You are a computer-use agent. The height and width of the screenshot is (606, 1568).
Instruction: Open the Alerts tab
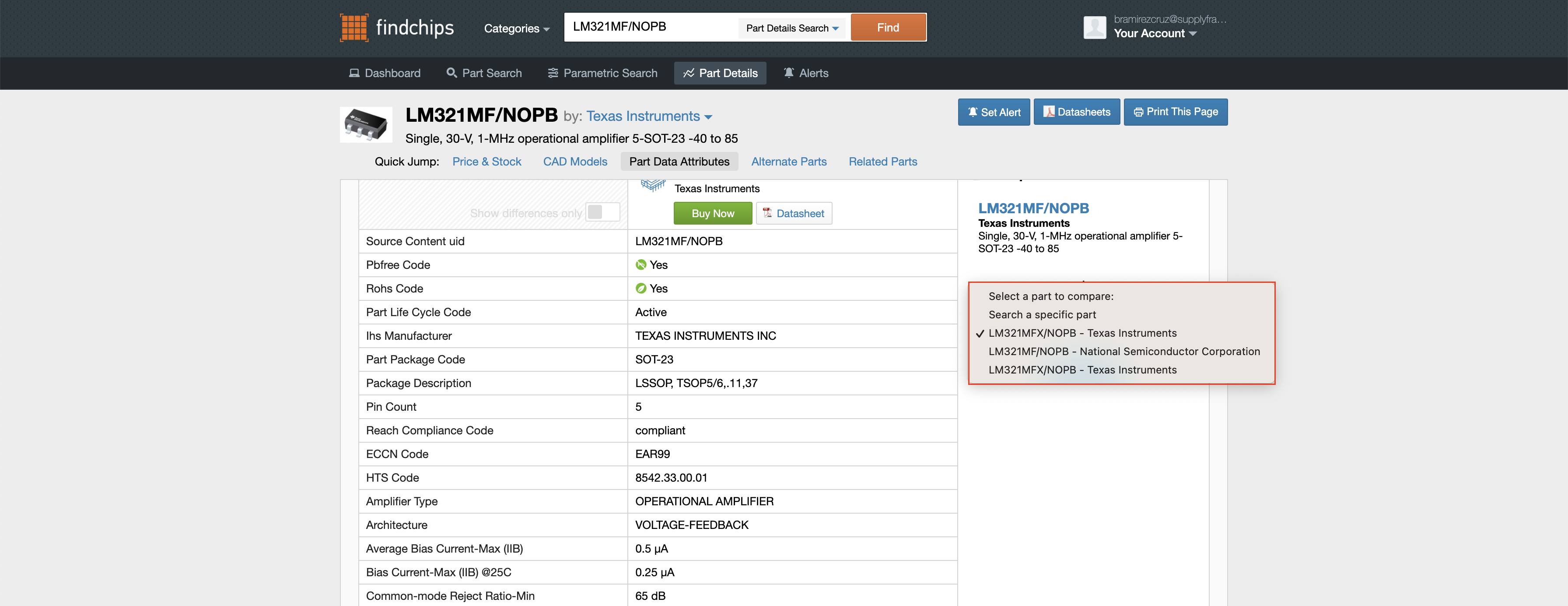point(805,73)
